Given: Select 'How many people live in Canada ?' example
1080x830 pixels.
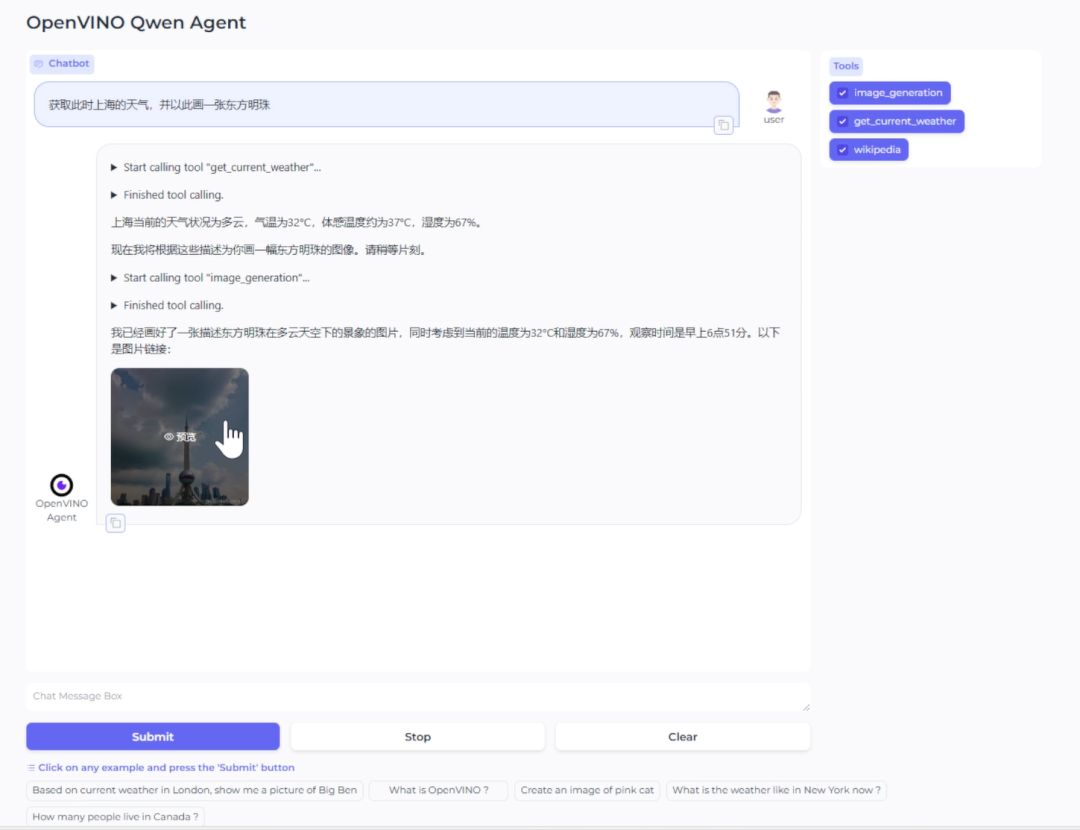Looking at the screenshot, I should (x=115, y=816).
